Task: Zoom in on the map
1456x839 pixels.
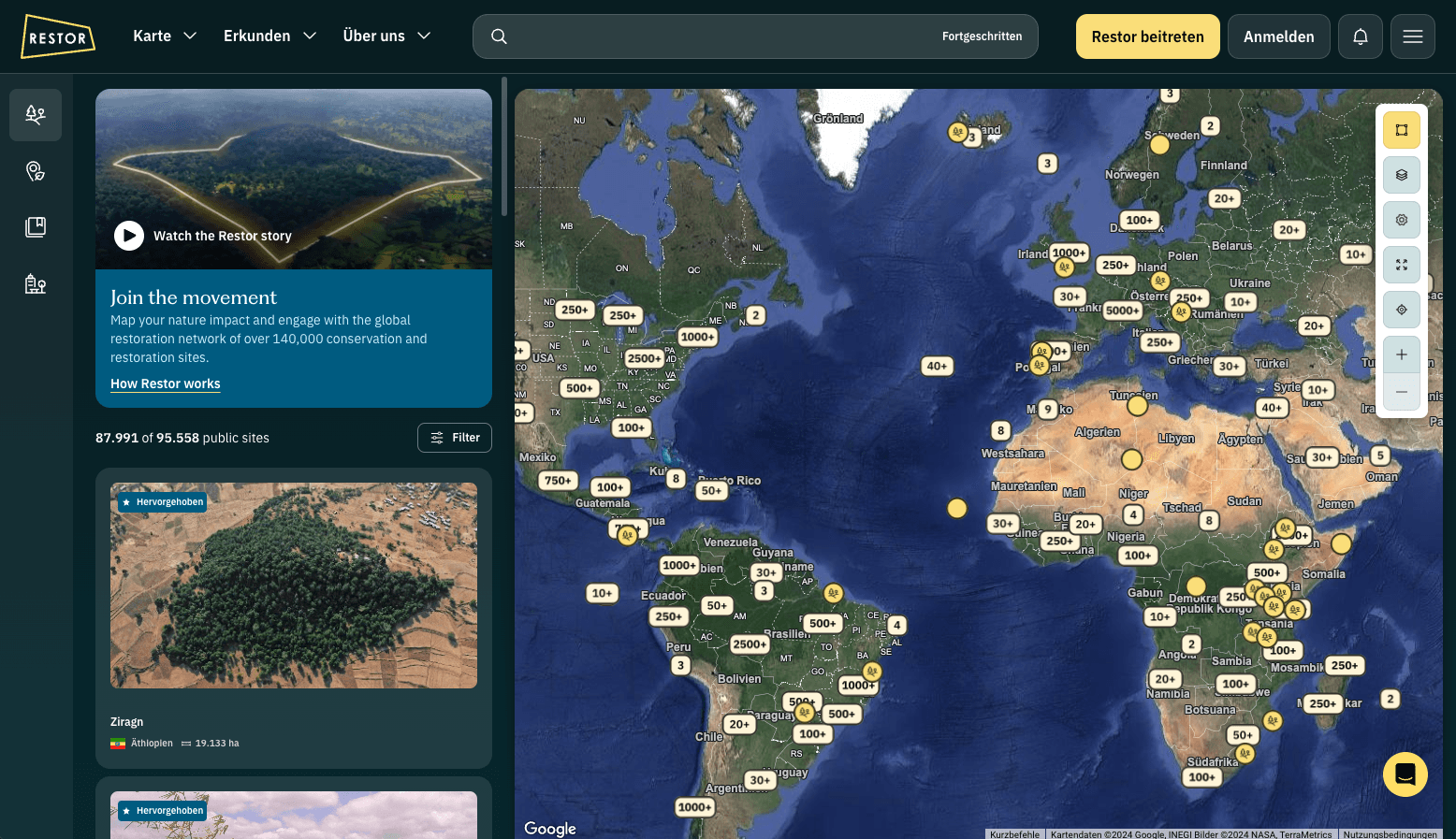Action: click(1402, 354)
